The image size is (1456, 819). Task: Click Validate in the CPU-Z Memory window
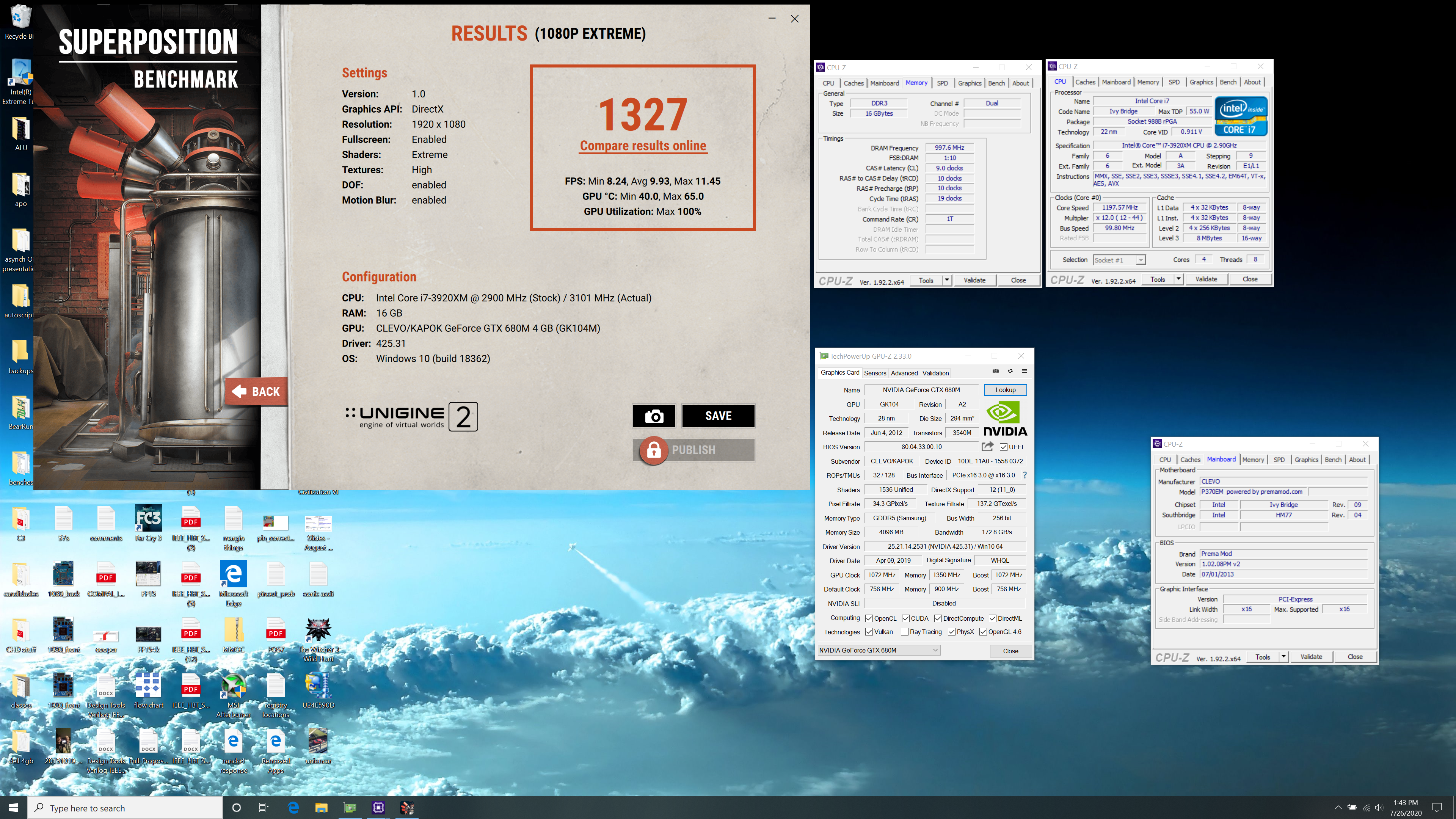pyautogui.click(x=974, y=280)
